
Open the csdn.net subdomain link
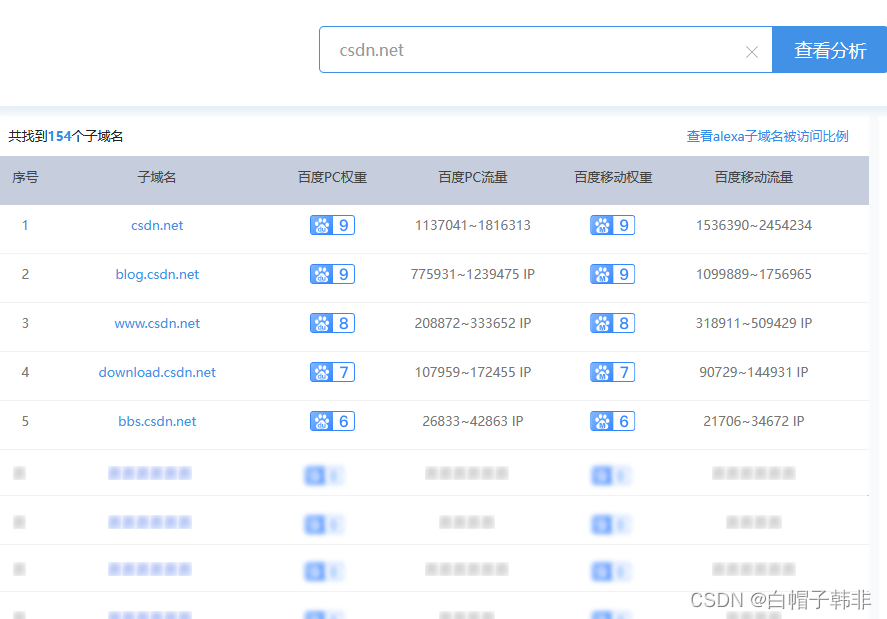157,226
